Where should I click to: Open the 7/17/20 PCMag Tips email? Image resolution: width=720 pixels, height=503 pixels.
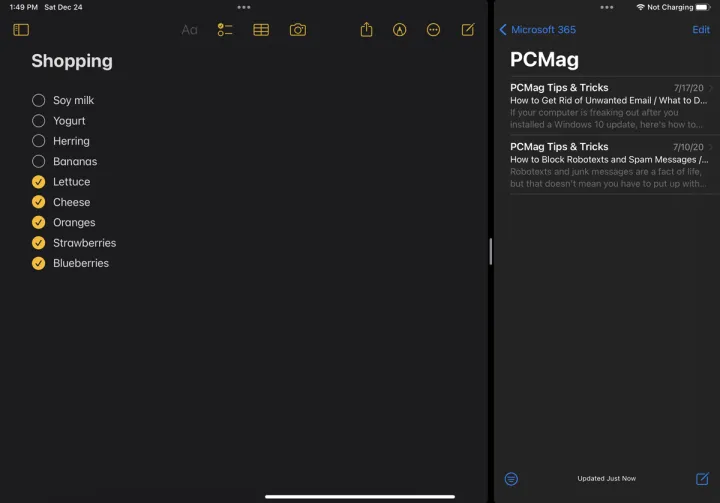pos(608,106)
